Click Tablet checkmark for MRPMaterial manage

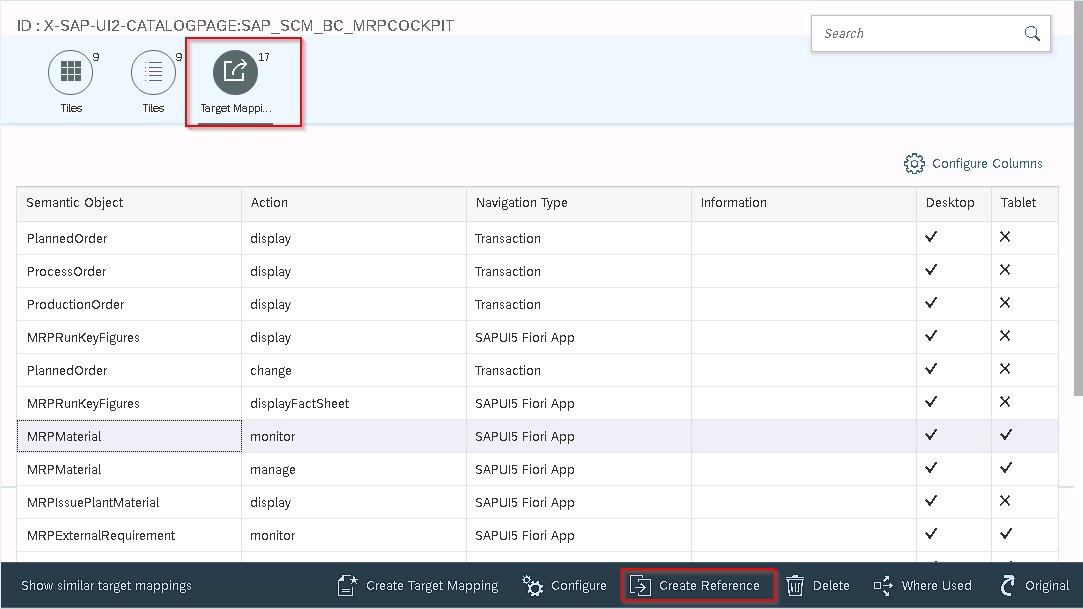[1005, 469]
